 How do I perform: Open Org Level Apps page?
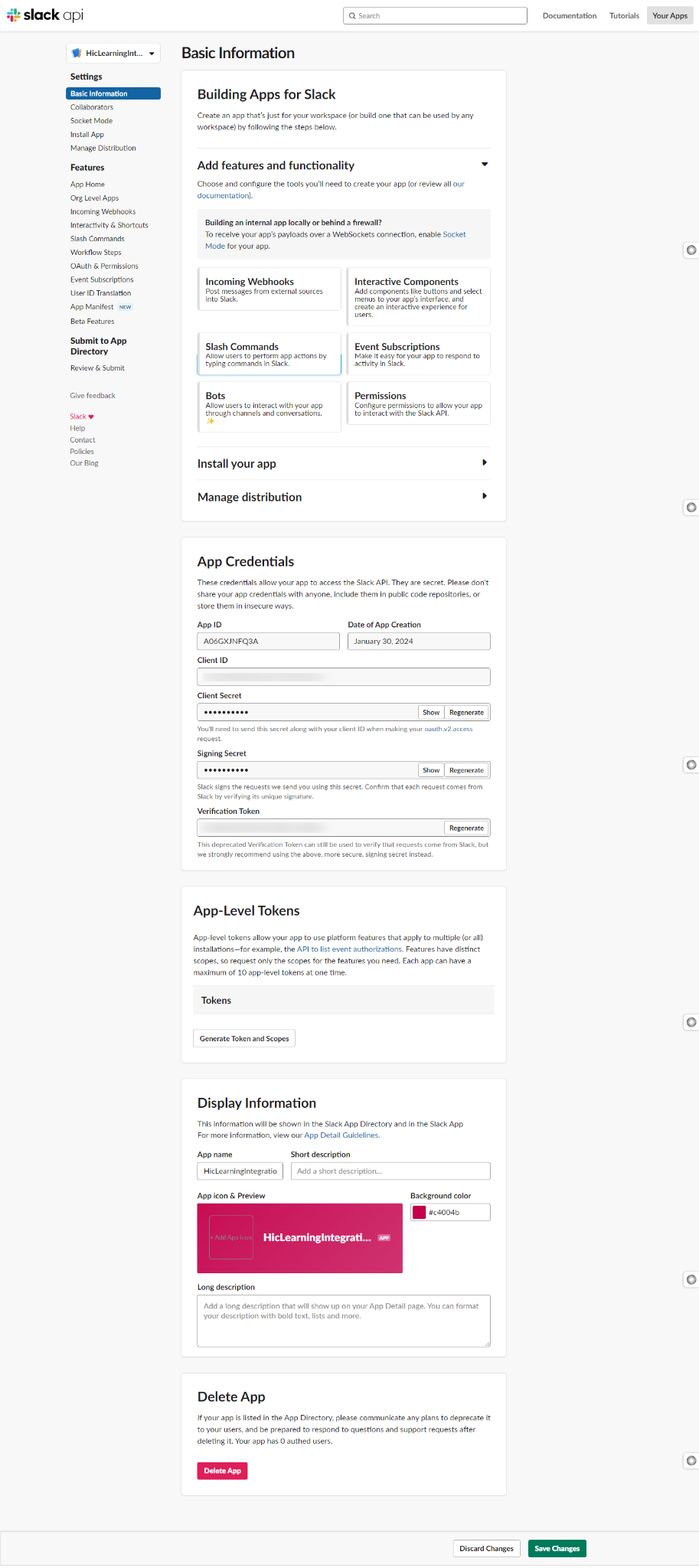(x=94, y=198)
